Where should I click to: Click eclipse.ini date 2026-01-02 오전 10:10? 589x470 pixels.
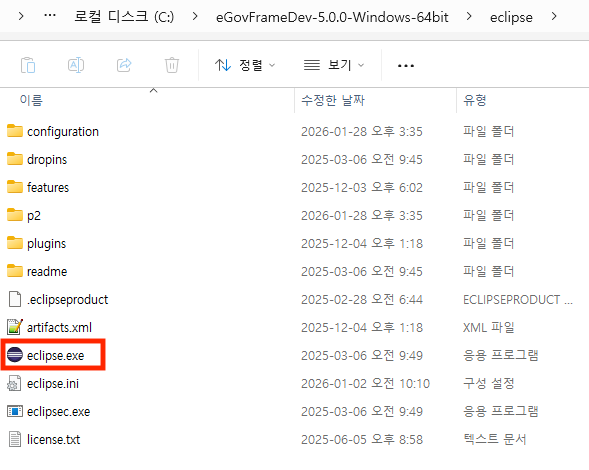[365, 384]
